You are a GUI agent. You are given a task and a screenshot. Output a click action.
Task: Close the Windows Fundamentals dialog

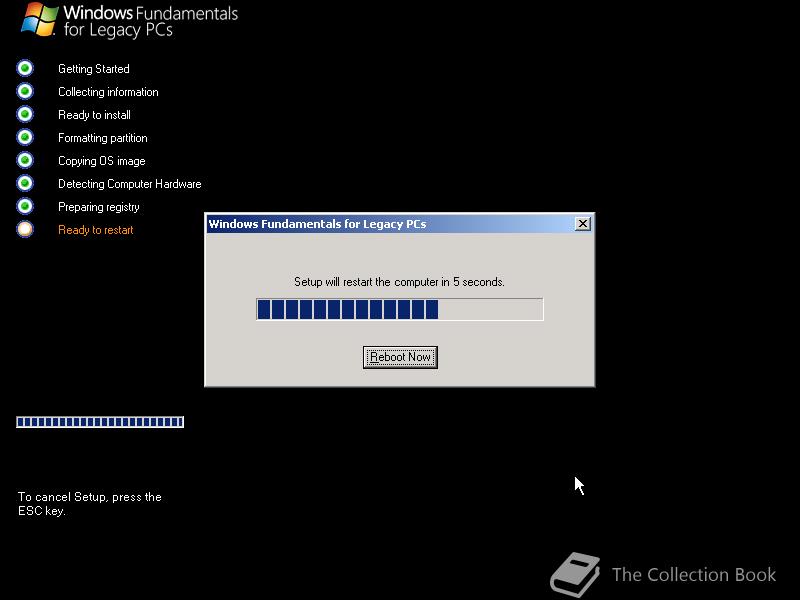[x=583, y=223]
